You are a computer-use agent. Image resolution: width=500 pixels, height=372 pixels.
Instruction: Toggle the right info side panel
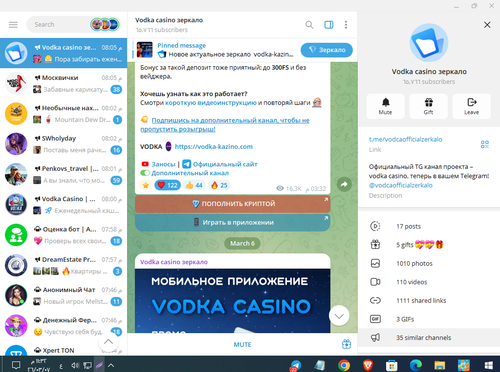(329, 25)
